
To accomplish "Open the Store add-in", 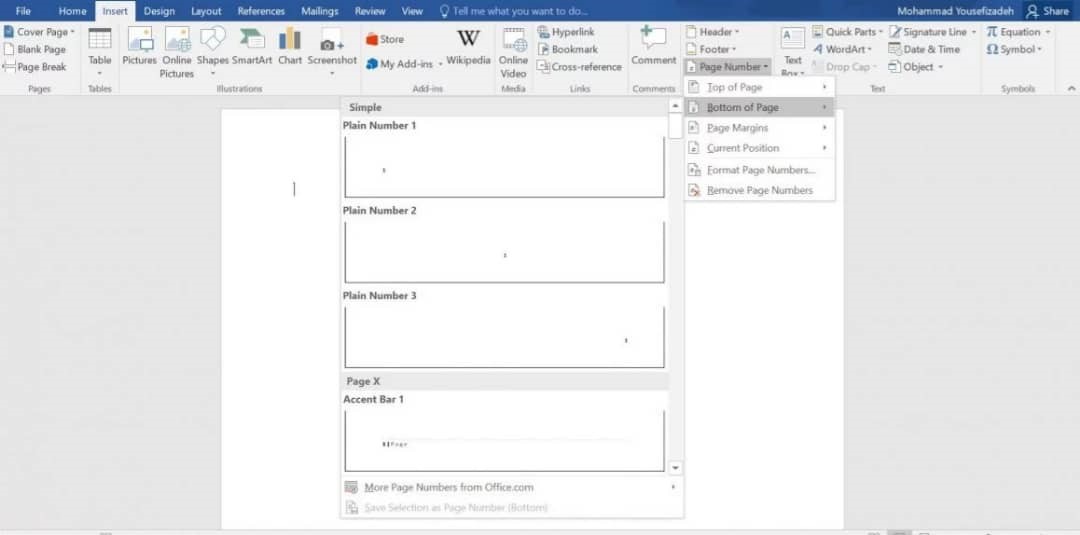I will click(373, 39).
